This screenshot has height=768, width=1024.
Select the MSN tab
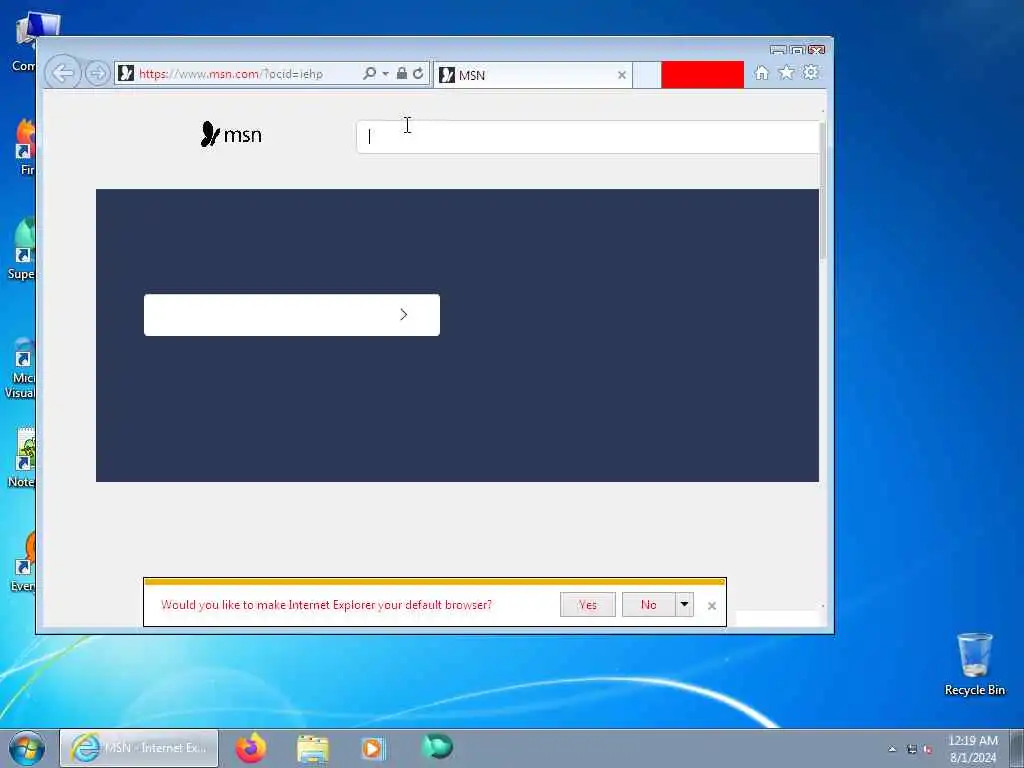(532, 75)
